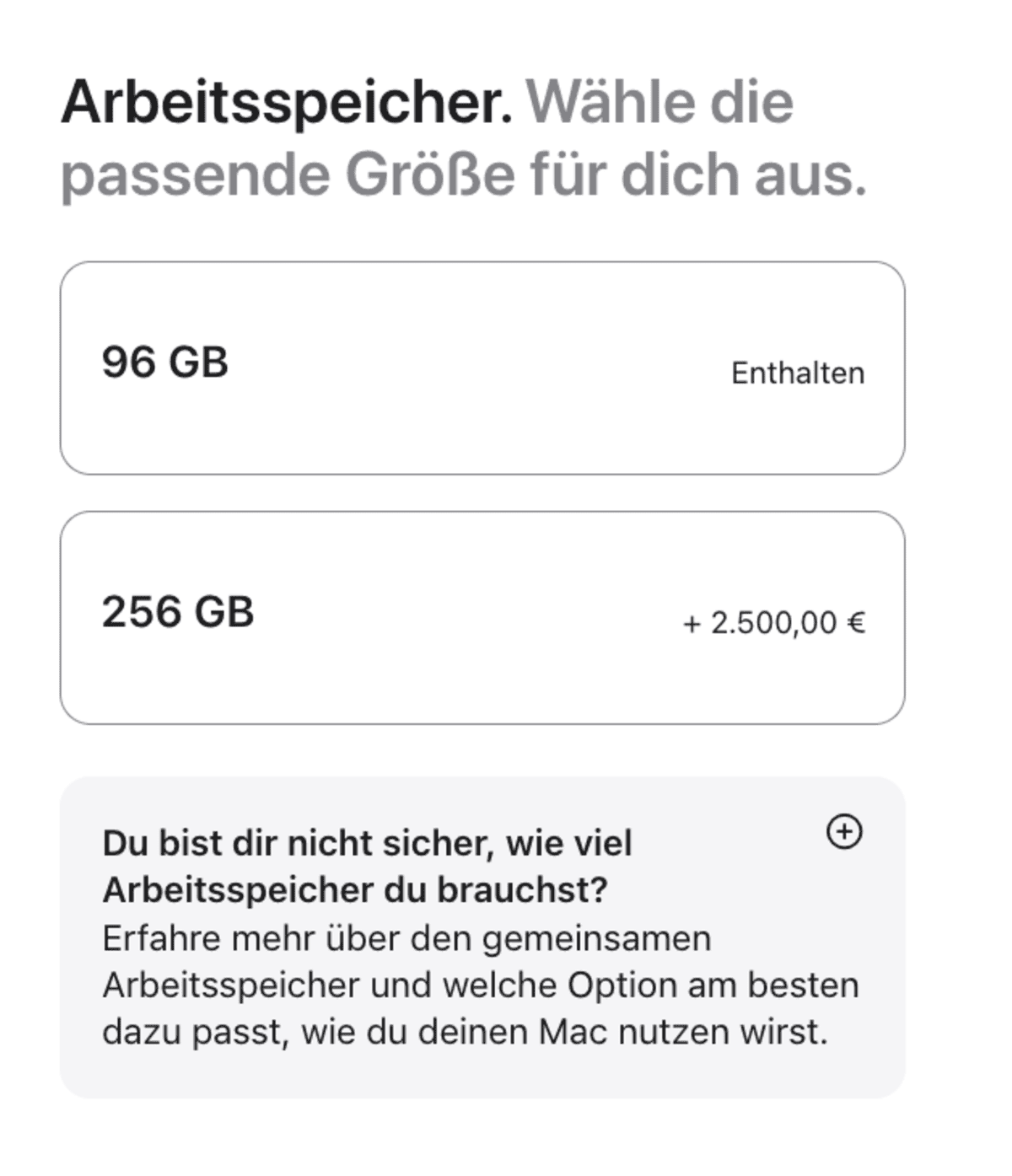Screen dimensions: 1012x1176
Task: Select the 96 GB memory option
Action: pos(482,368)
